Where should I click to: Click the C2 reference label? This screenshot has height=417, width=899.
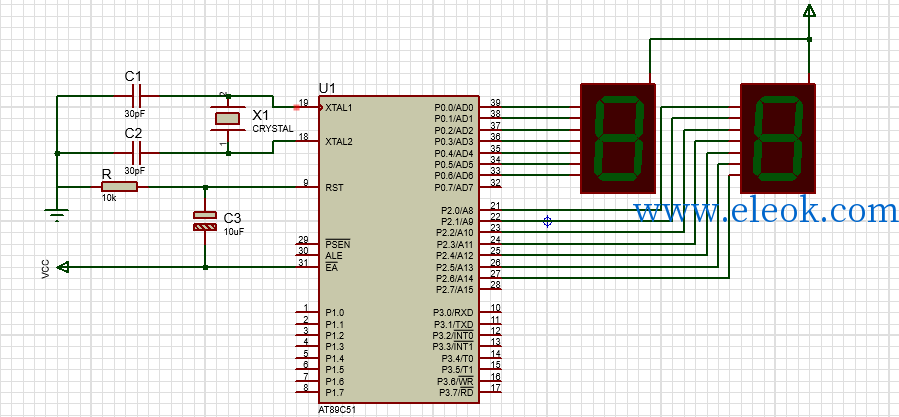[x=133, y=134]
